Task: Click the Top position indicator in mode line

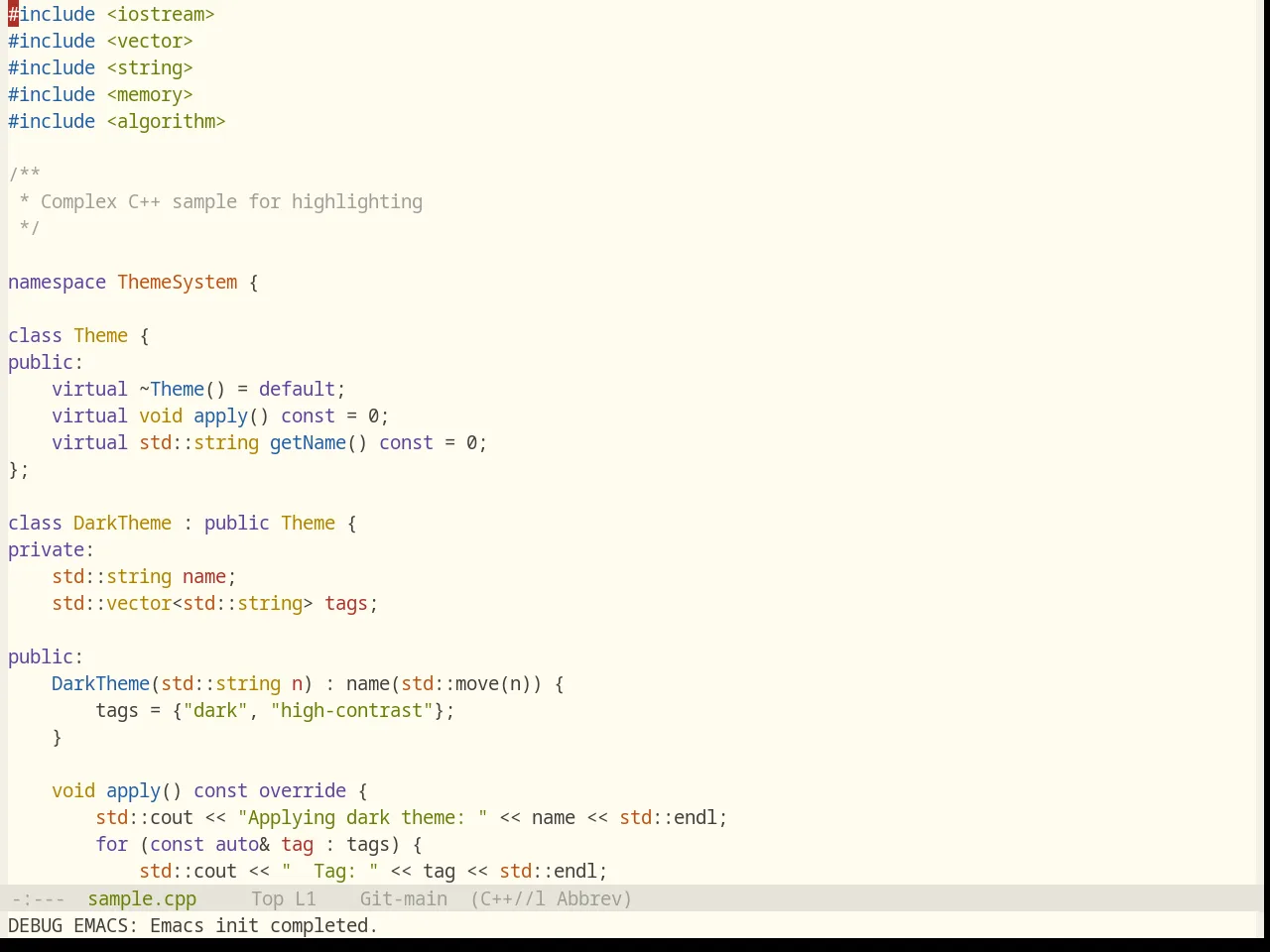Action: pos(267,898)
